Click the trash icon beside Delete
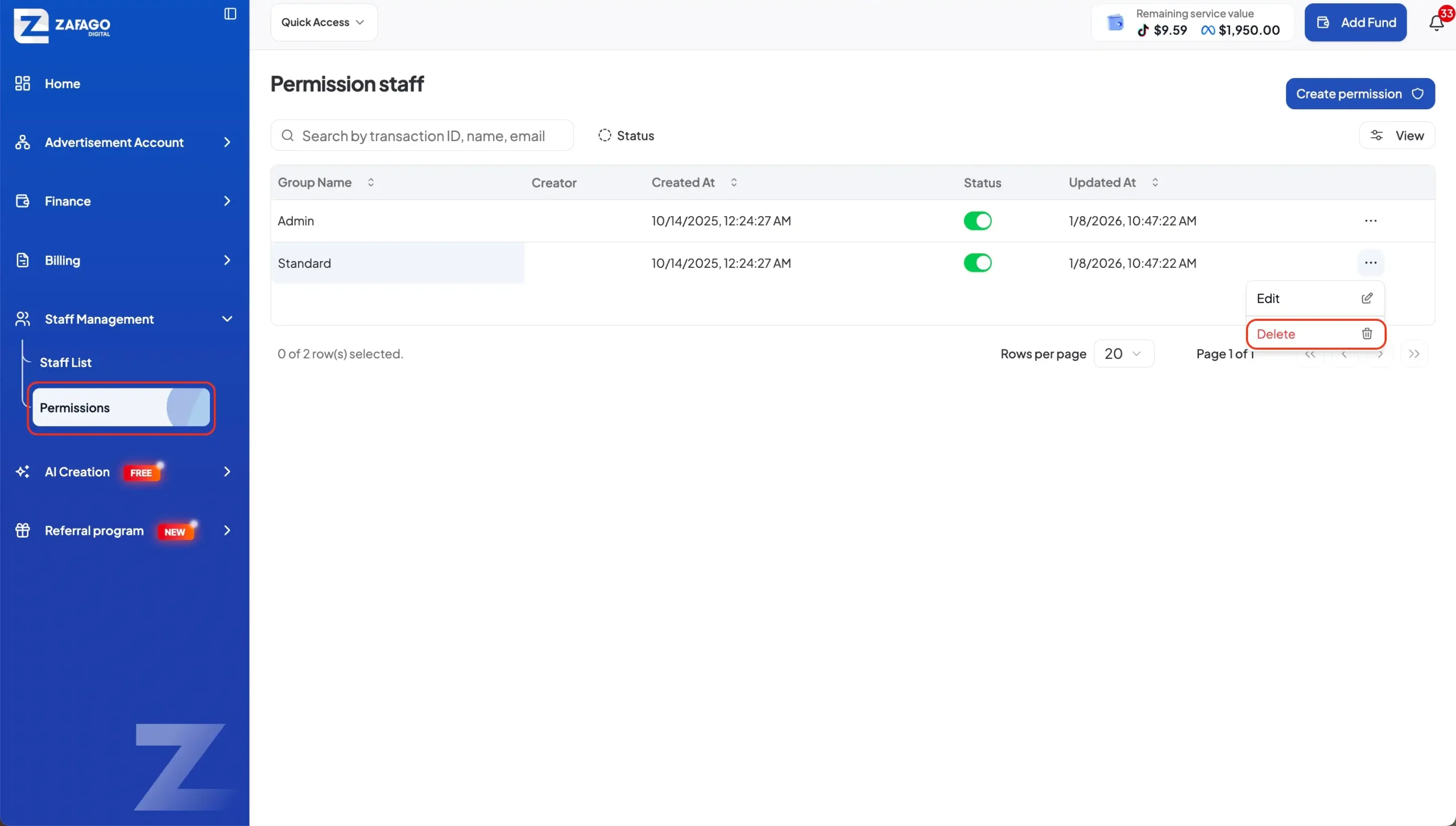The width and height of the screenshot is (1456, 826). [1367, 334]
